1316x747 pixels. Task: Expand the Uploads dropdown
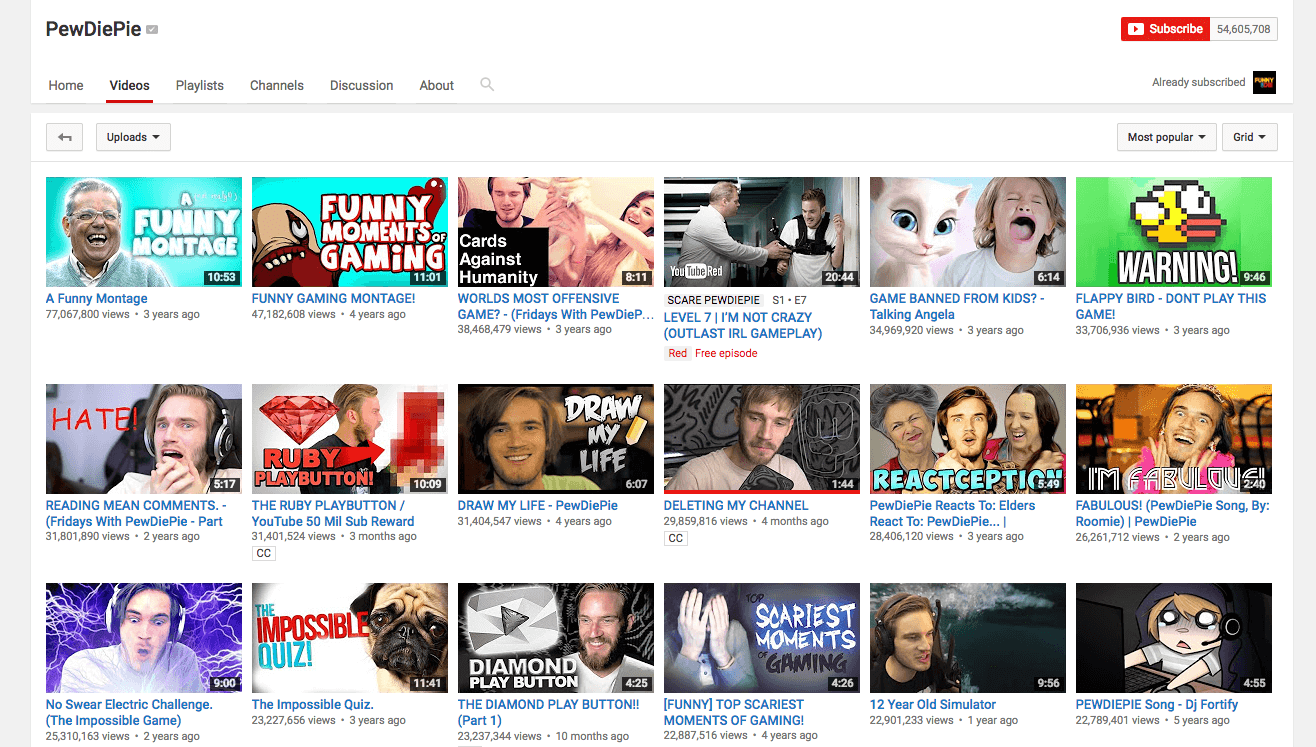click(133, 137)
